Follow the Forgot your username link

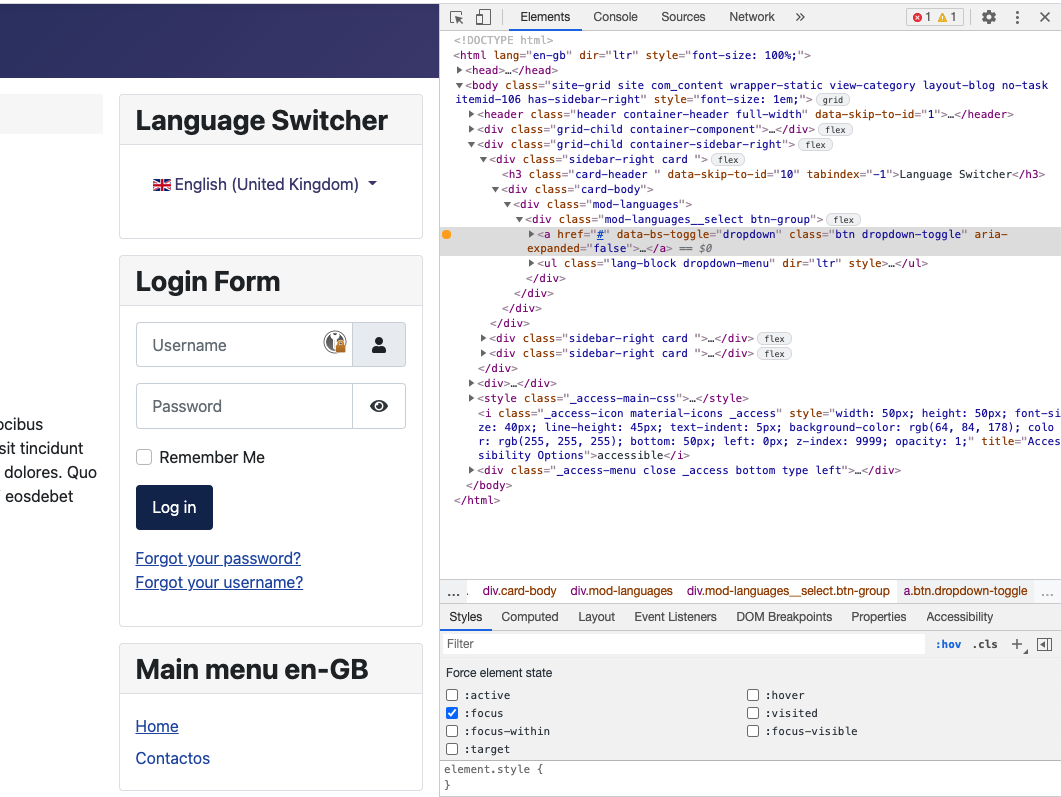(x=219, y=583)
